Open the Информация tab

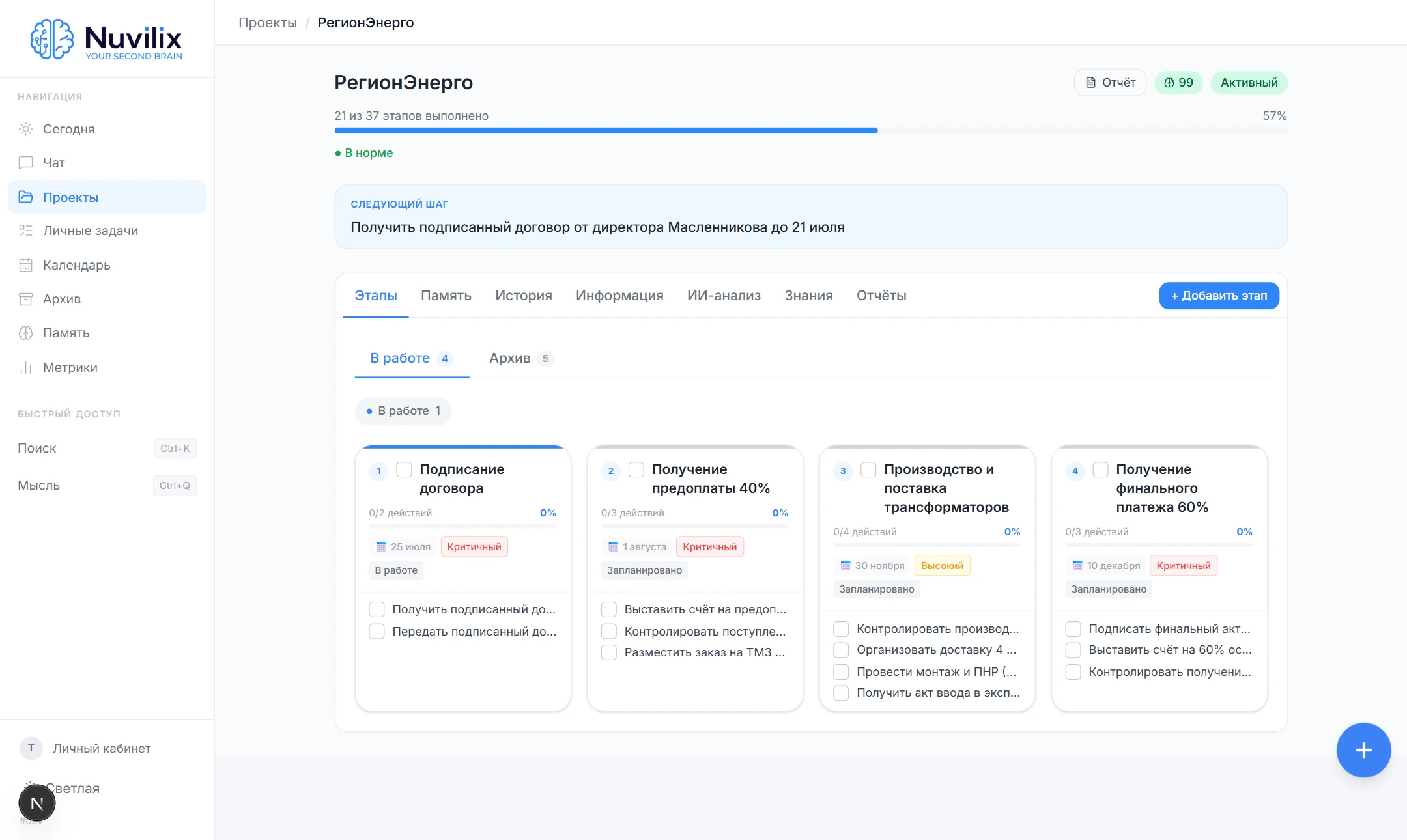click(619, 296)
